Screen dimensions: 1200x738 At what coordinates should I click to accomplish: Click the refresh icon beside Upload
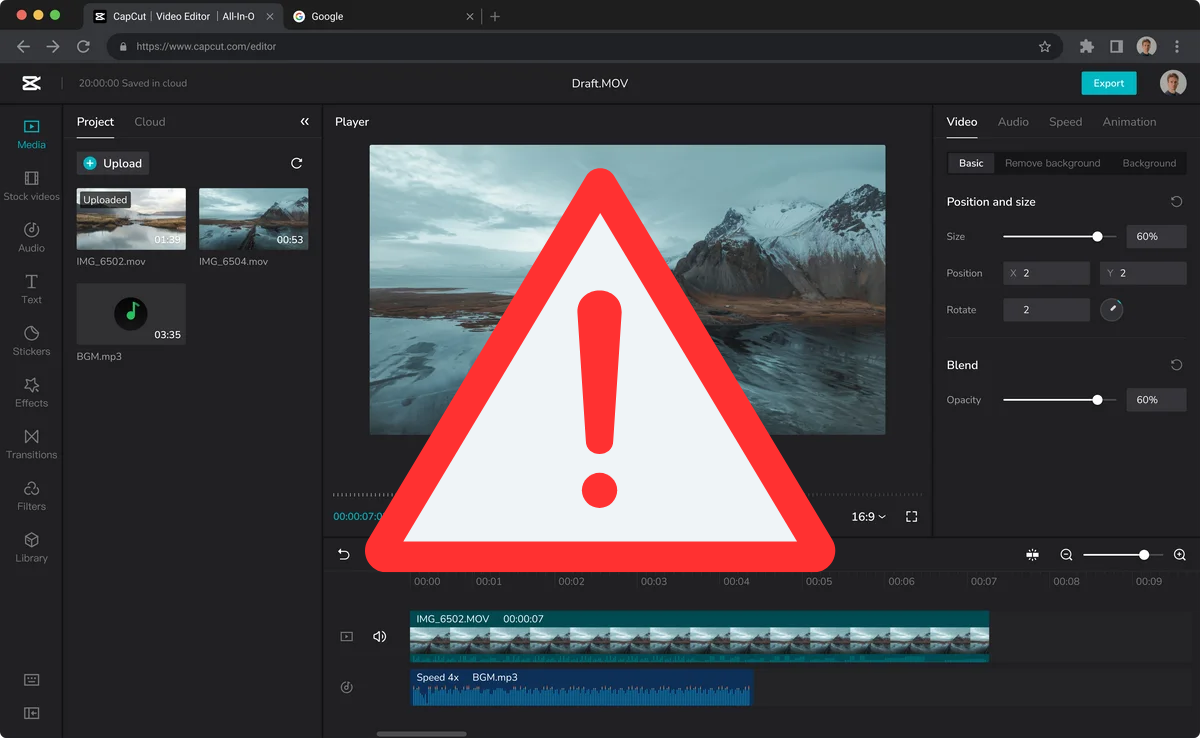click(296, 163)
